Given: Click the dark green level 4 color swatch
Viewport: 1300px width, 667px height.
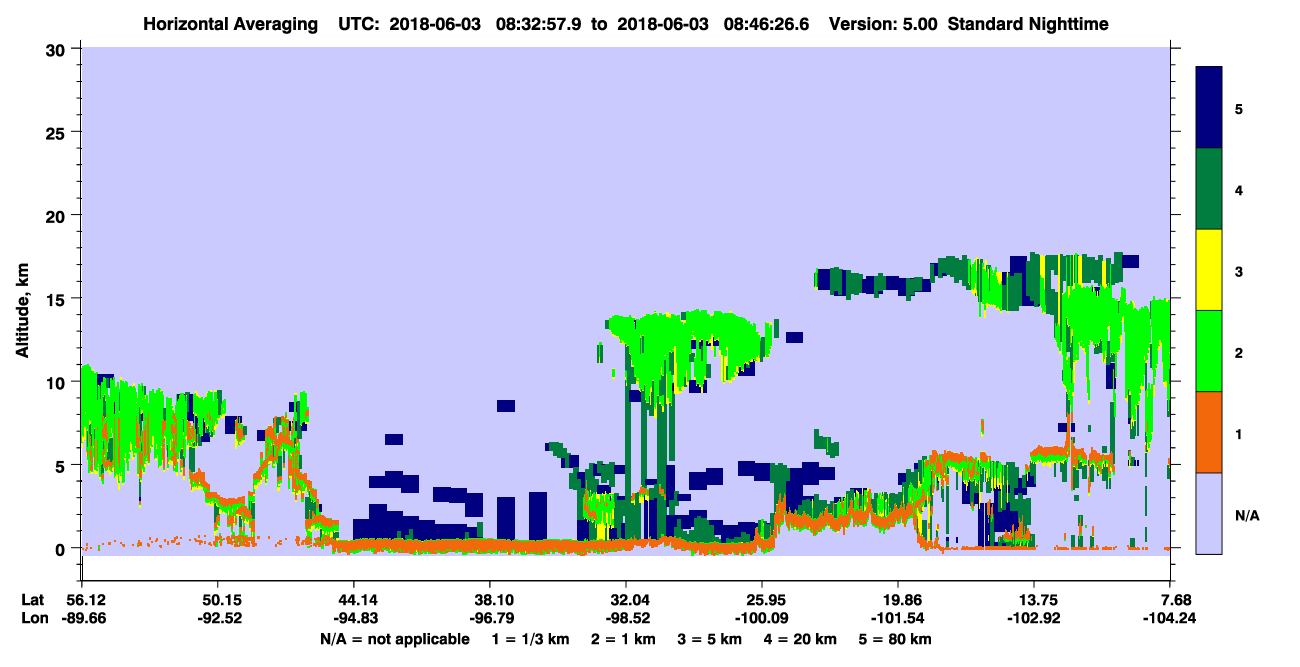Looking at the screenshot, I should (1209, 189).
